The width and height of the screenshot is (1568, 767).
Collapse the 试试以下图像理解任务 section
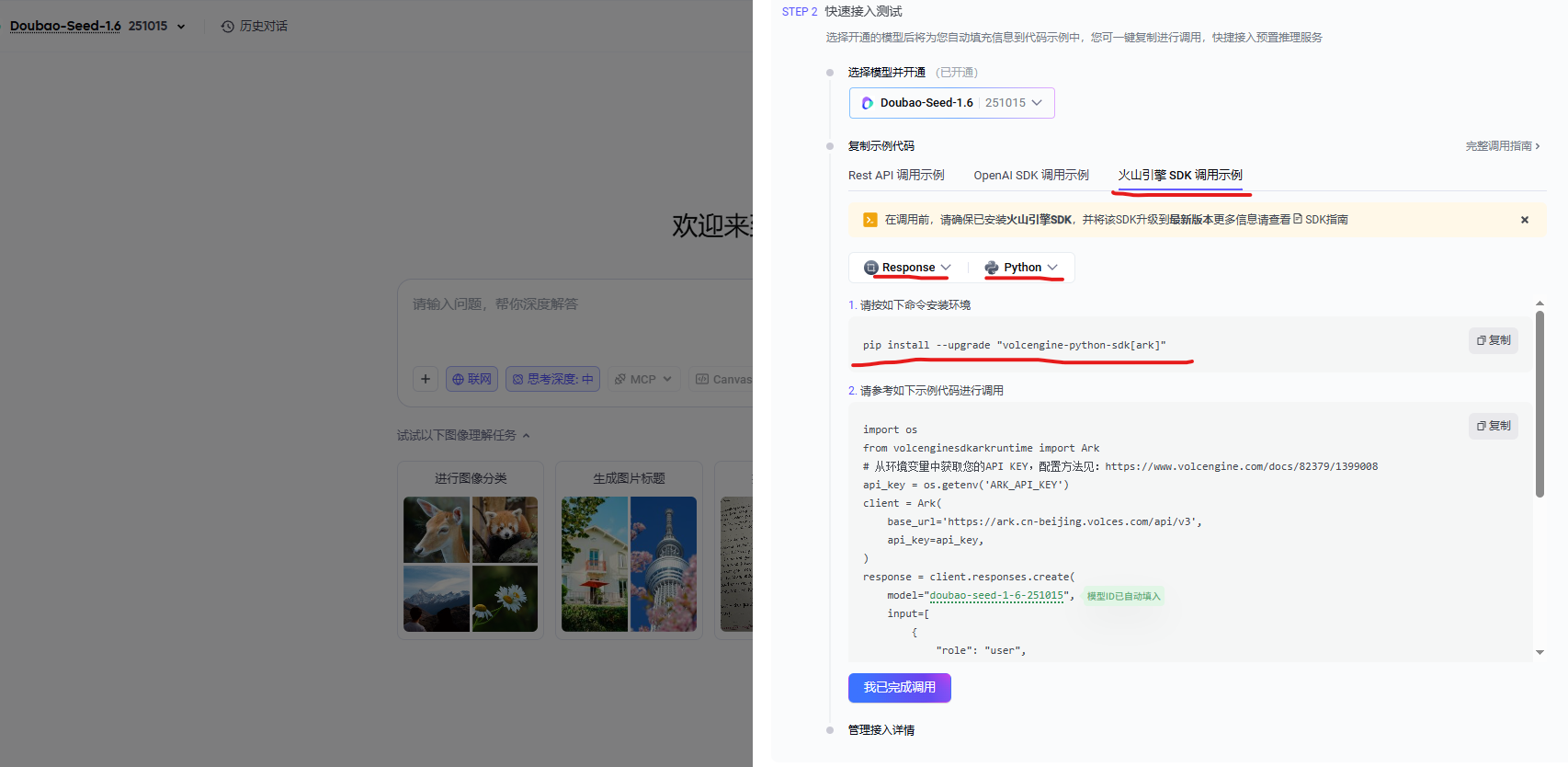pyautogui.click(x=463, y=435)
